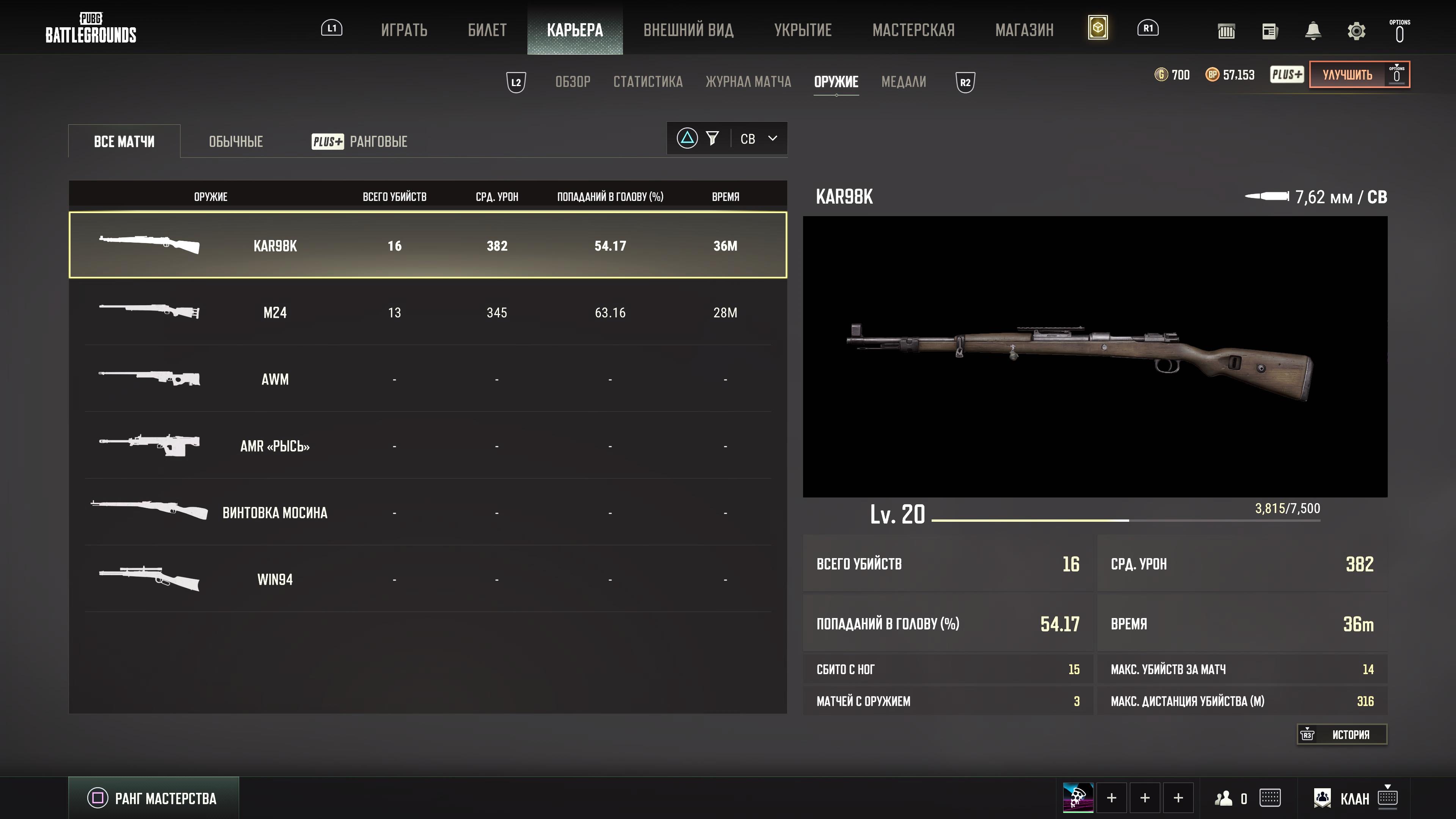Click the friends list icon
This screenshot has height=819, width=1456.
(1224, 798)
